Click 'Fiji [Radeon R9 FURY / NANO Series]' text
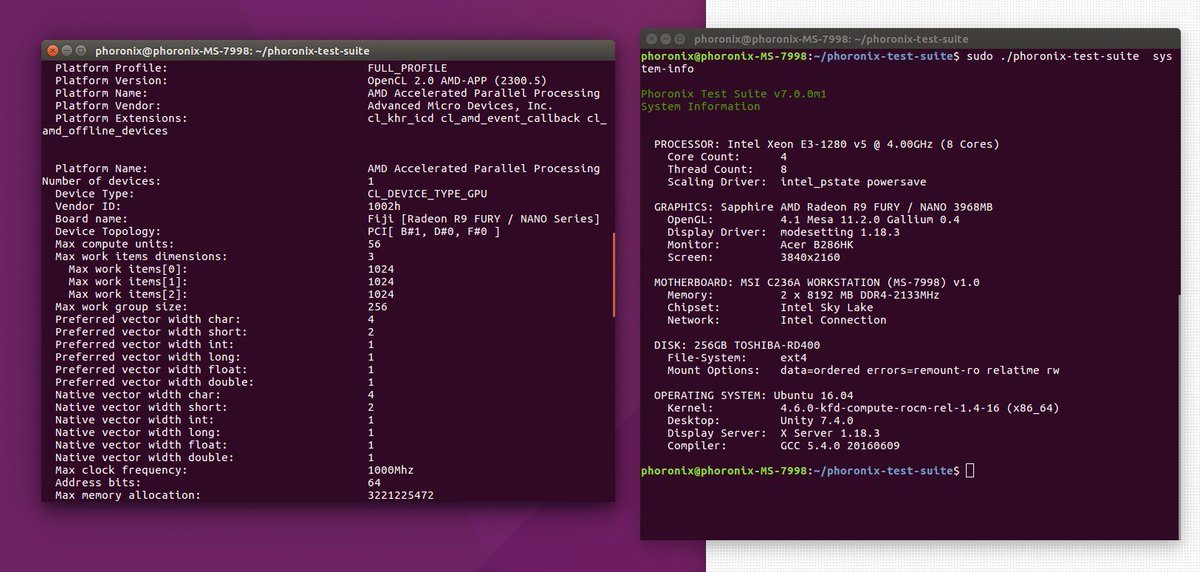Viewport: 1200px width, 572px height. coord(484,219)
